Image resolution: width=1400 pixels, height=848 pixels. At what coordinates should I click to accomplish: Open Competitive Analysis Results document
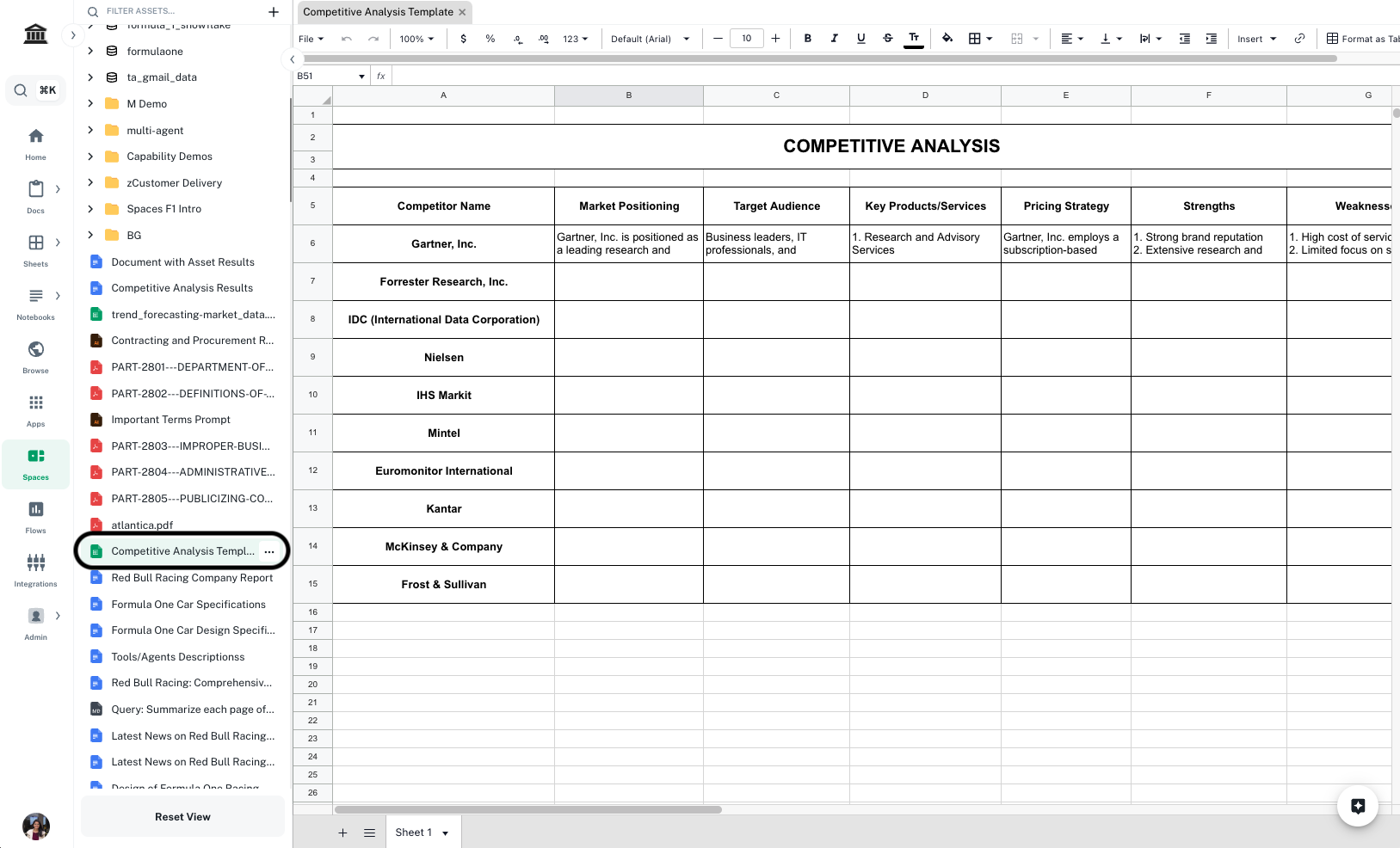(182, 288)
